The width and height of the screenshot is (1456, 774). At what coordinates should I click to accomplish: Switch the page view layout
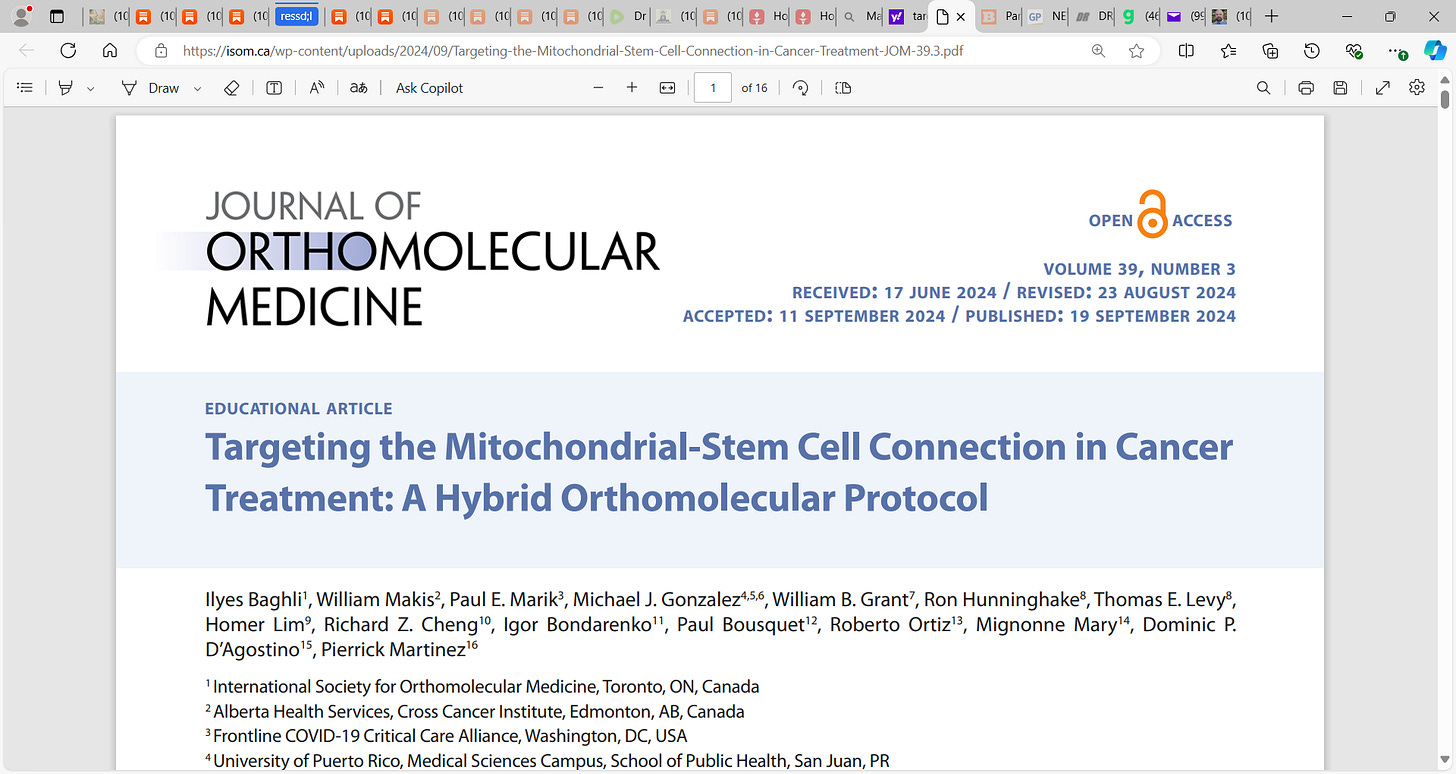pos(843,88)
